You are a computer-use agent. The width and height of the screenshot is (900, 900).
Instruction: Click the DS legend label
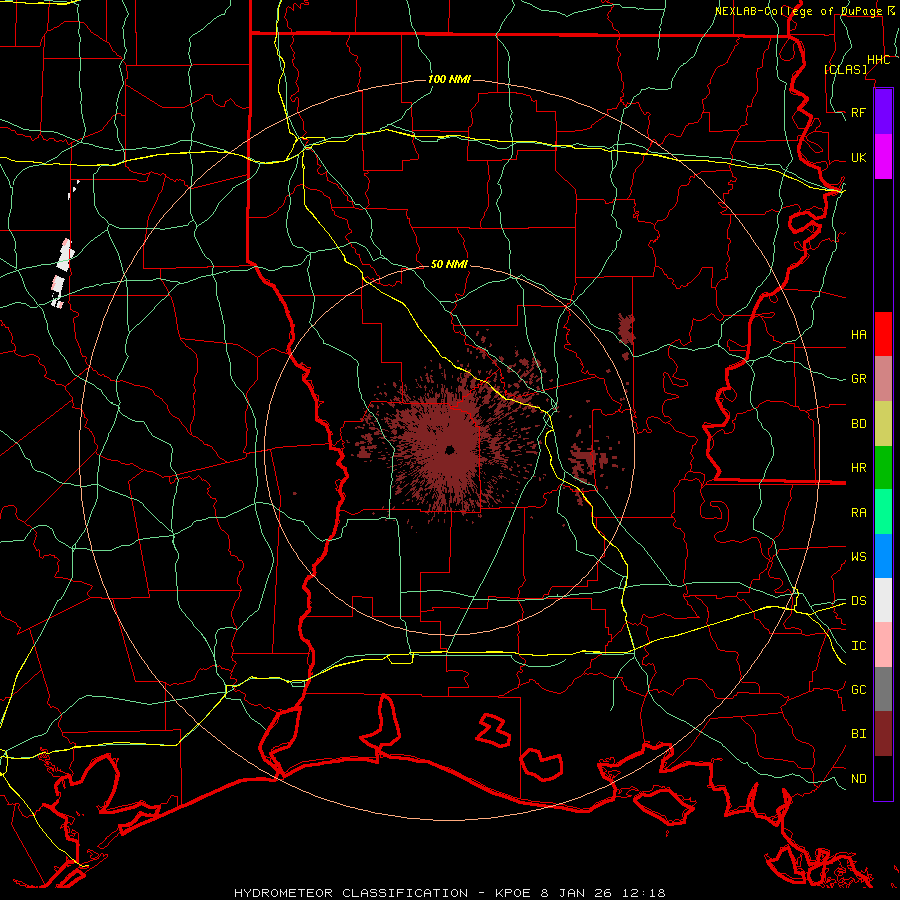(x=858, y=600)
